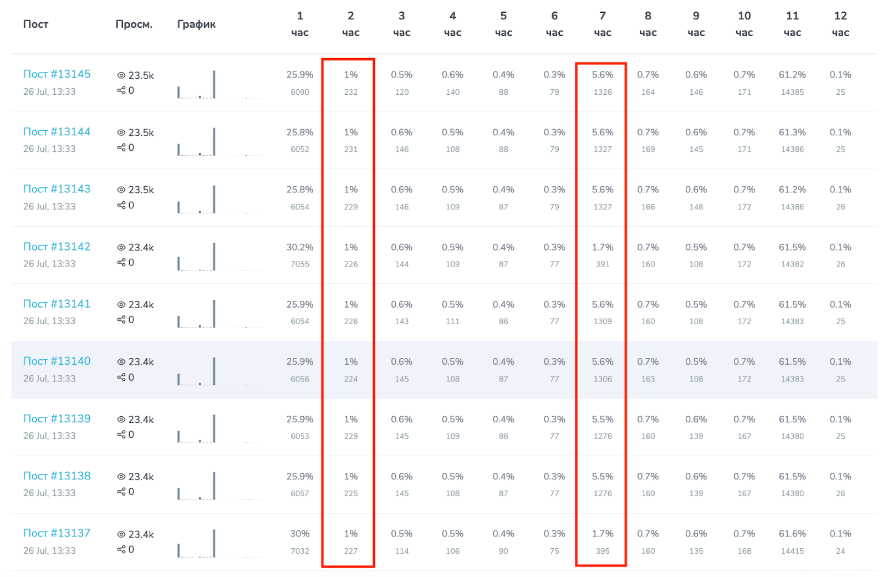
Task: Open the mini graph for Пост #13140
Action: click(x=219, y=371)
